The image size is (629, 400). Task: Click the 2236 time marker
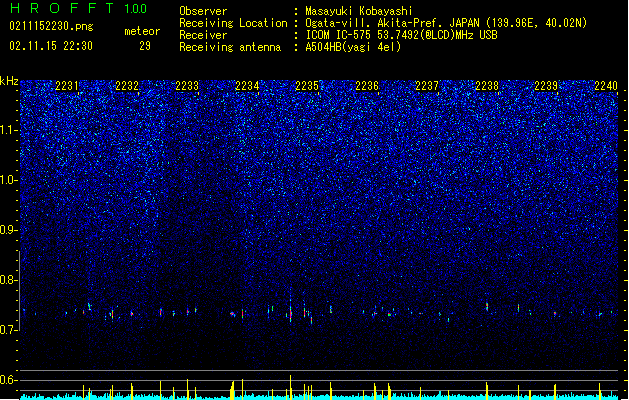tap(367, 85)
